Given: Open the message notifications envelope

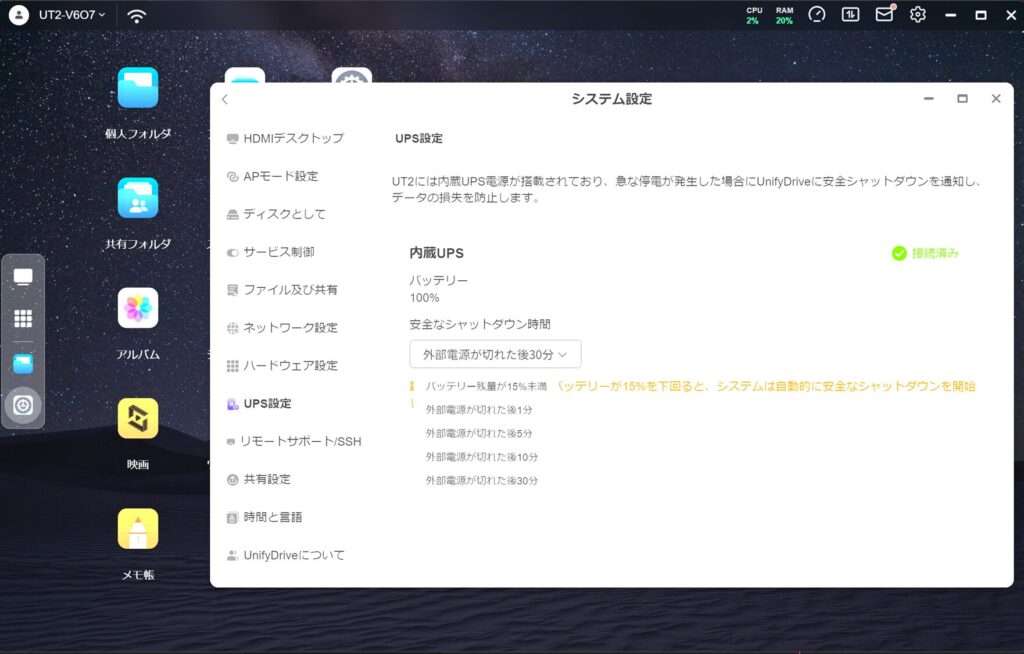Looking at the screenshot, I should (884, 14).
